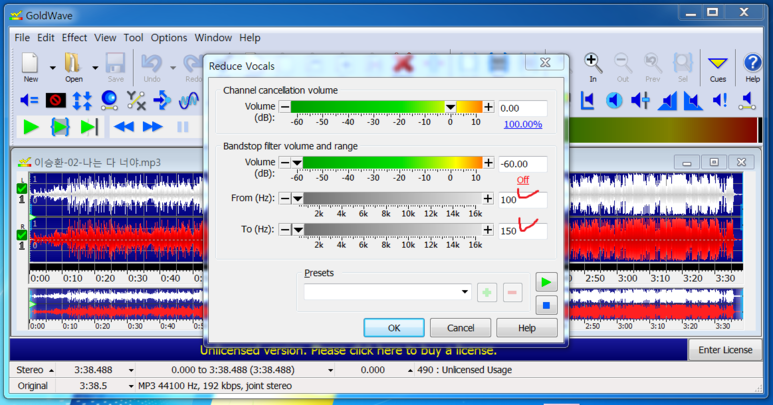This screenshot has width=773, height=405.
Task: Expand the New button dropdown arrow
Action: coord(52,68)
